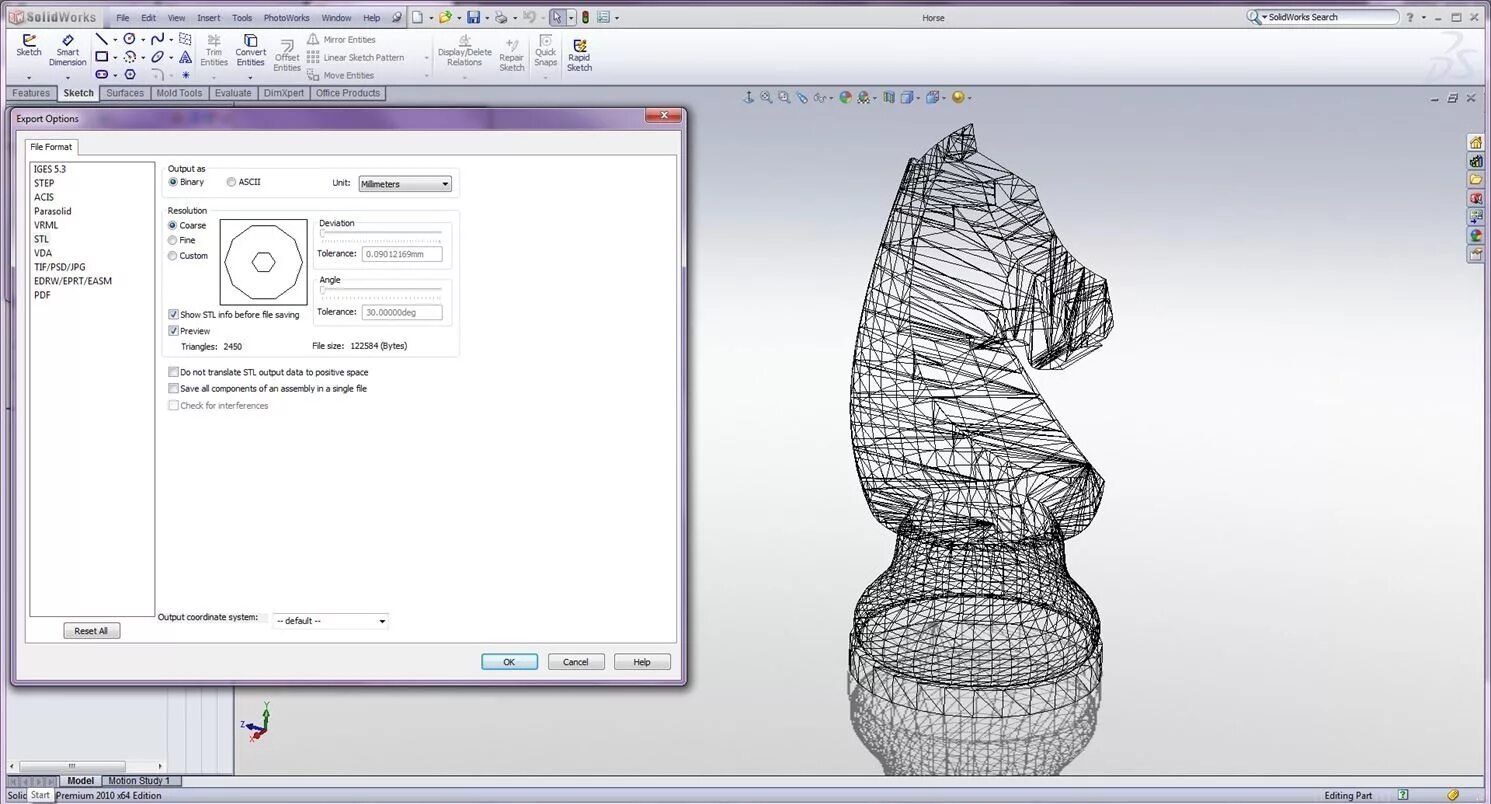Enable Do not translate STL output data
This screenshot has height=804, width=1491.
coord(174,372)
